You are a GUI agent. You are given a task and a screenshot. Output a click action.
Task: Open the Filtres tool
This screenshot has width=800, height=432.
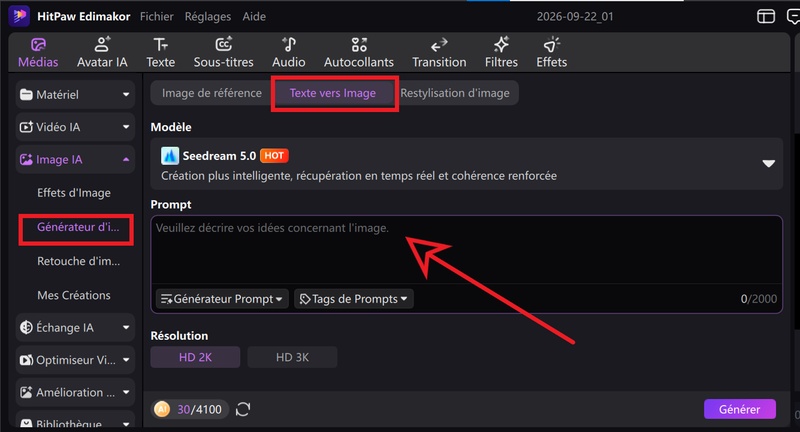501,53
